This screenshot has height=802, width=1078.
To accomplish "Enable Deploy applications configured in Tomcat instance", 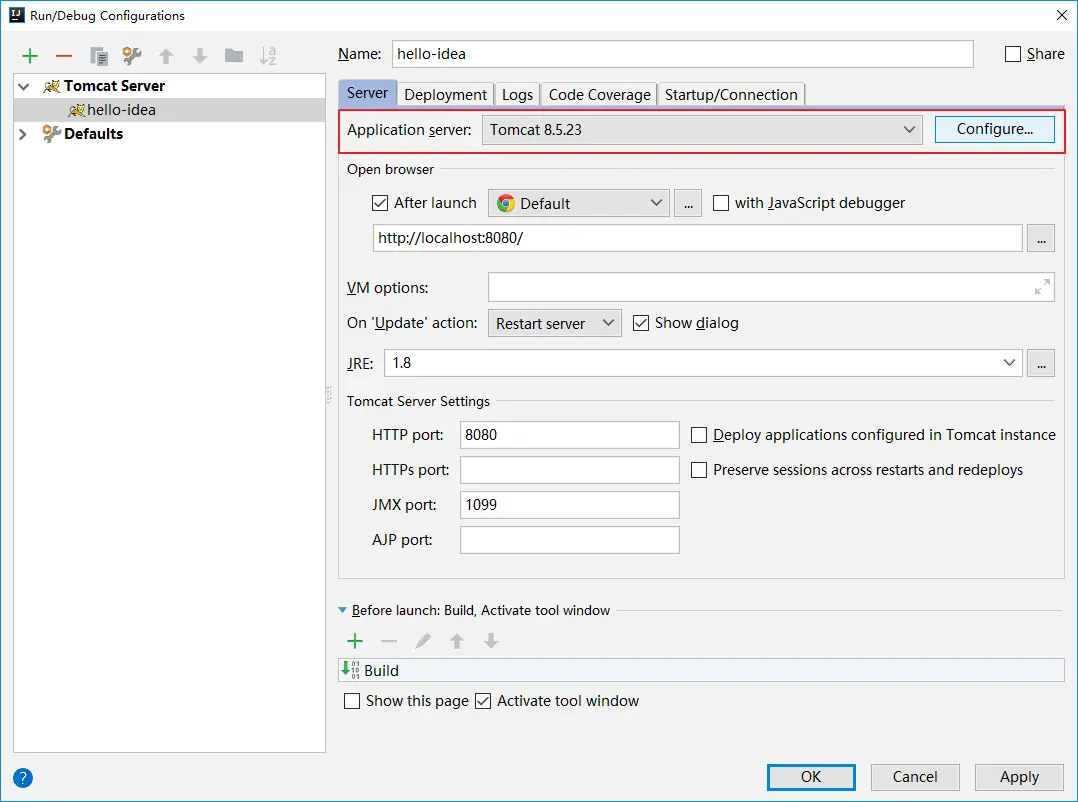I will [x=698, y=435].
